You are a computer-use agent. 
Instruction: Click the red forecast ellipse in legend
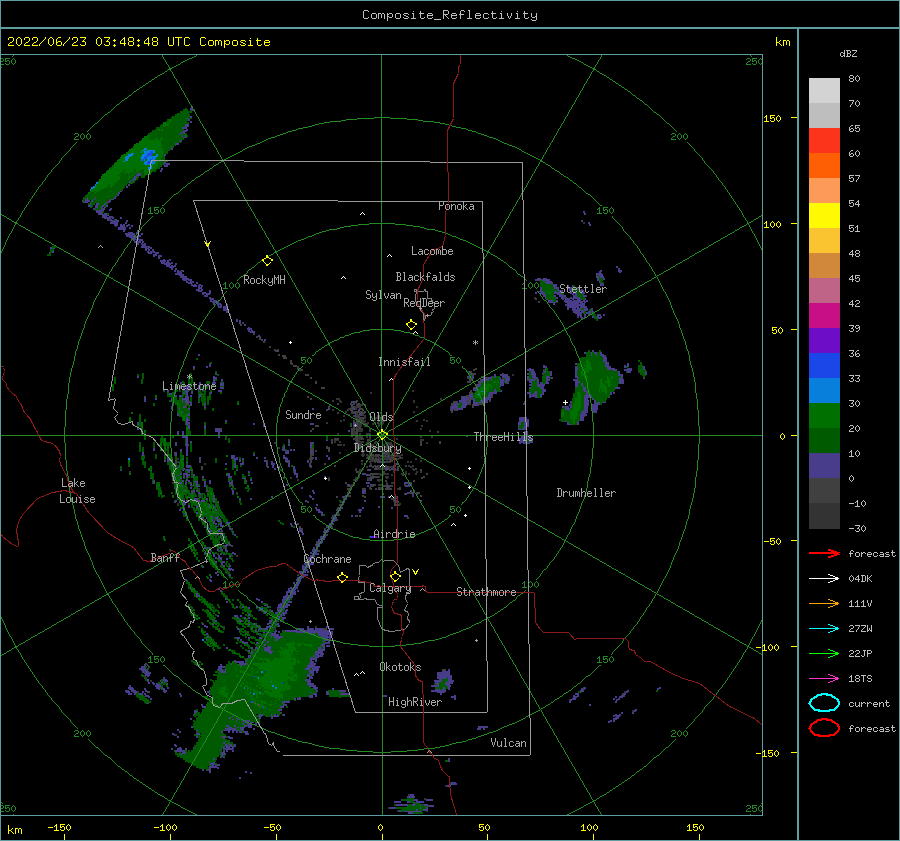pos(824,728)
